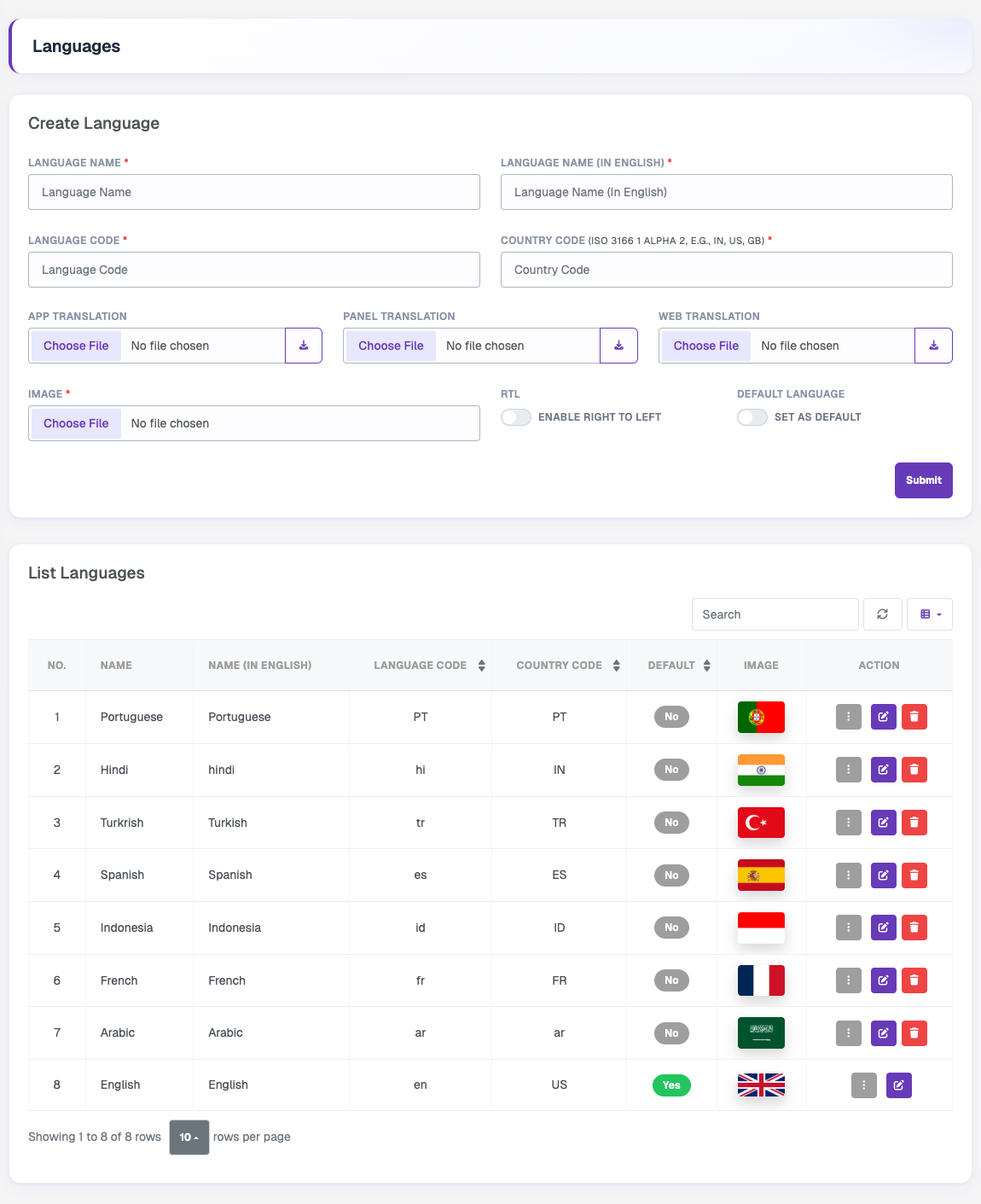Download the Panel Translation sample file

pos(618,346)
